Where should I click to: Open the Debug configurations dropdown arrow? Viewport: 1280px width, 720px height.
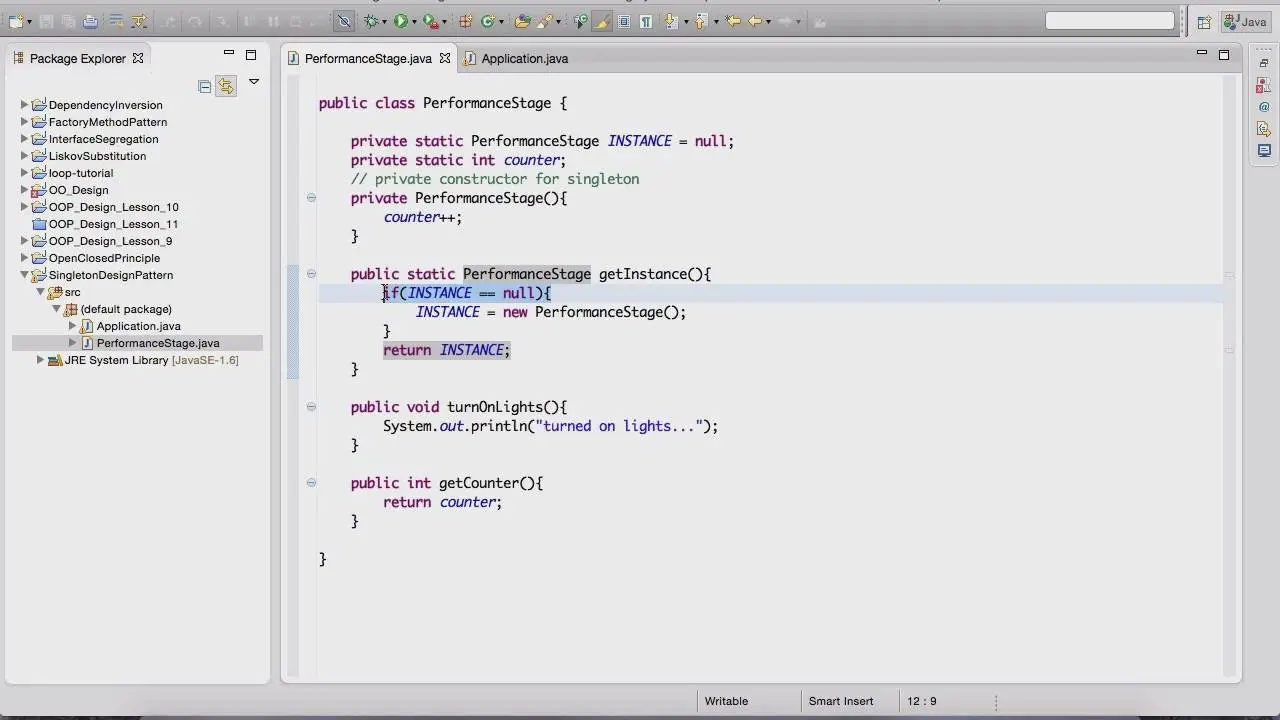pyautogui.click(x=384, y=21)
